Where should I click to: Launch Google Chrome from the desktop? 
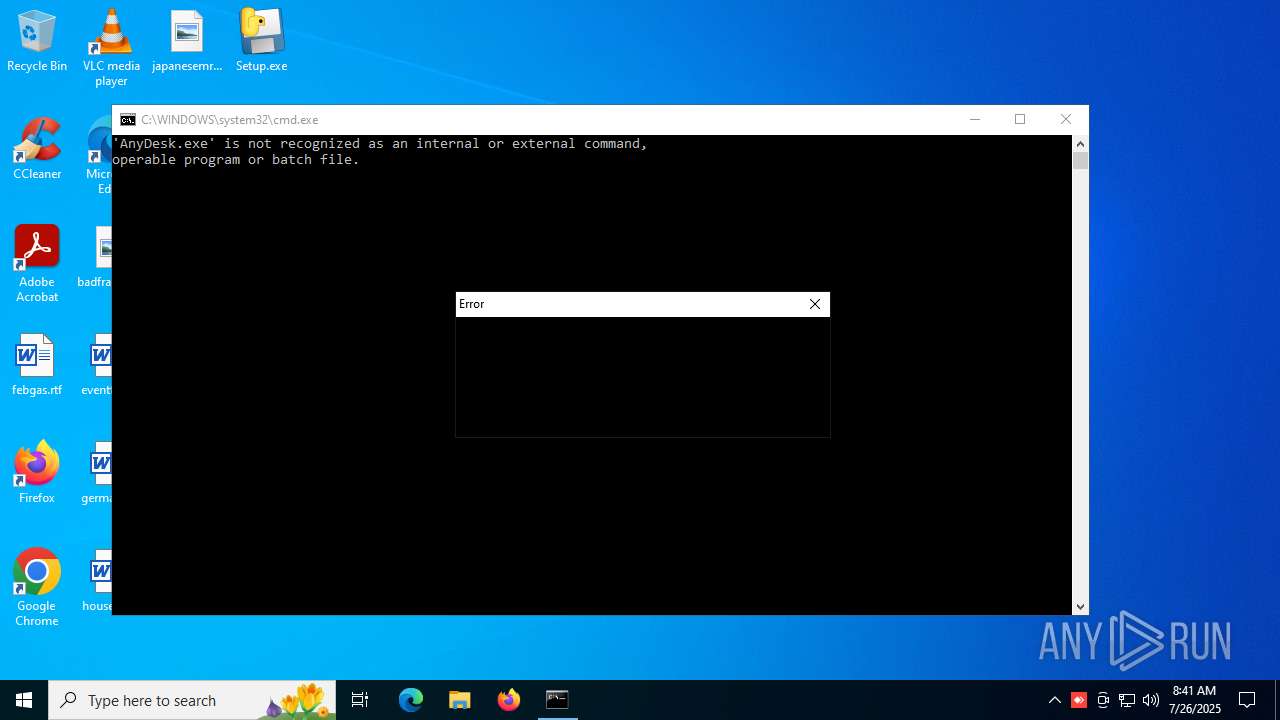tap(37, 588)
